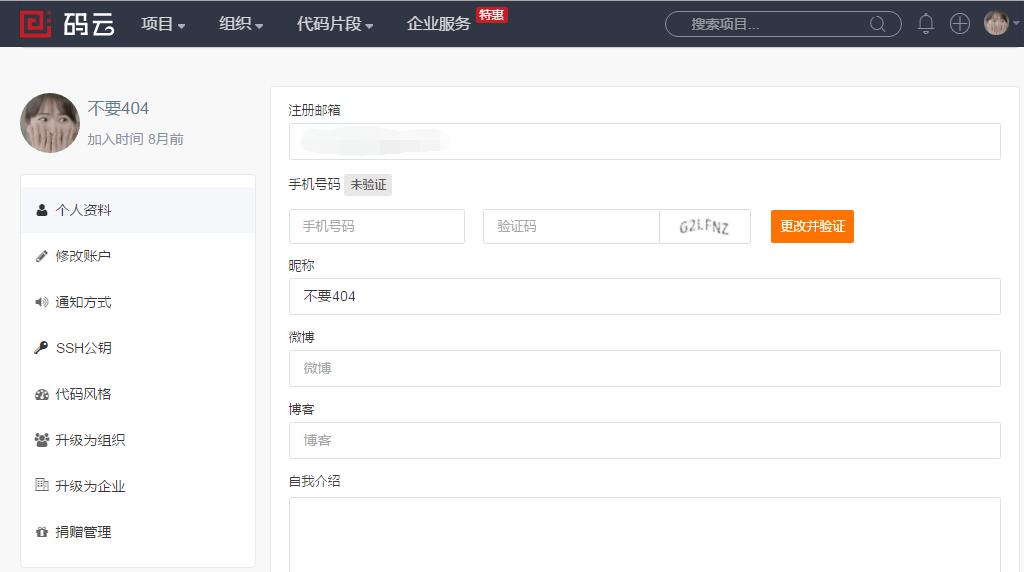
Task: Open 升级为组织 page
Action: click(x=138, y=440)
